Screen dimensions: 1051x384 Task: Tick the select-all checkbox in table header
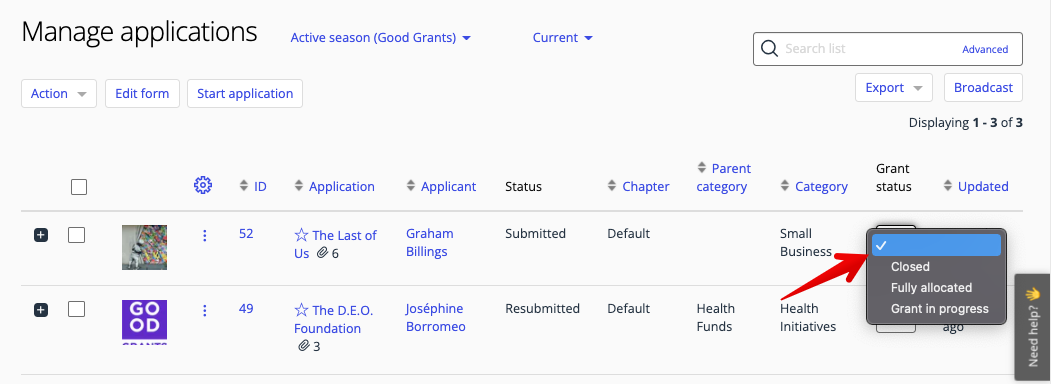79,187
